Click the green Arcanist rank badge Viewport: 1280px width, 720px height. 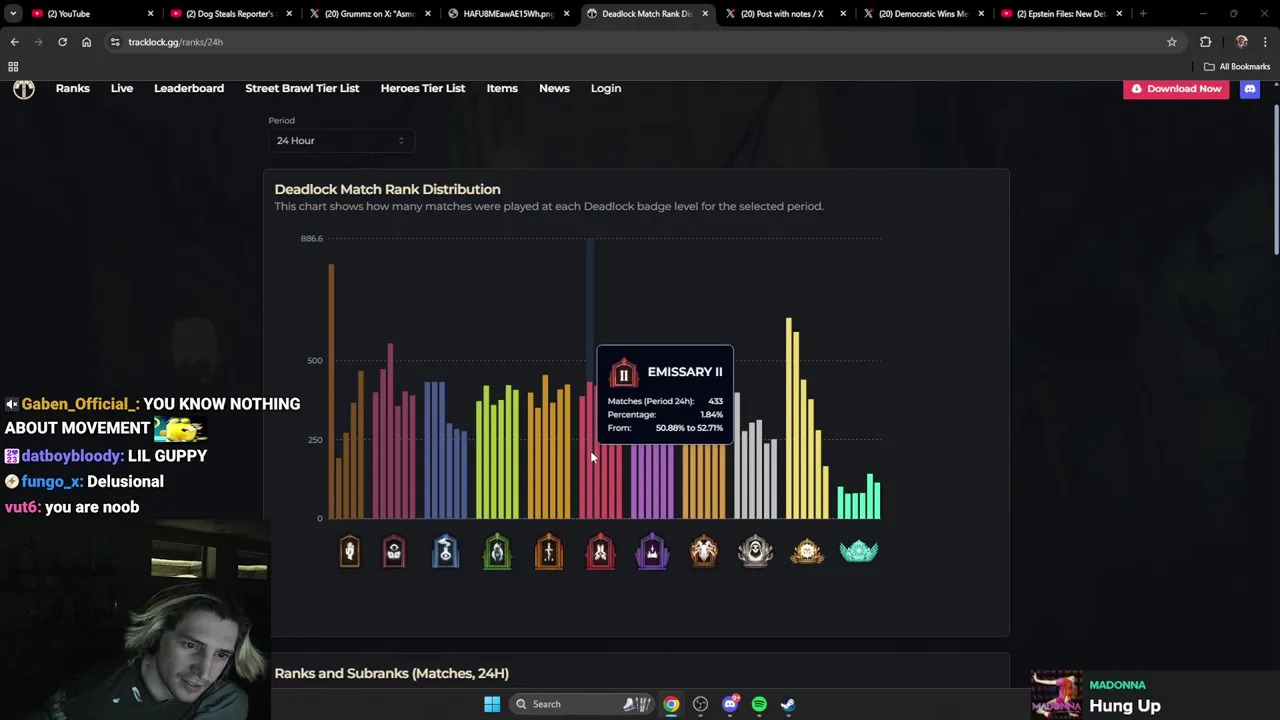[x=497, y=551]
